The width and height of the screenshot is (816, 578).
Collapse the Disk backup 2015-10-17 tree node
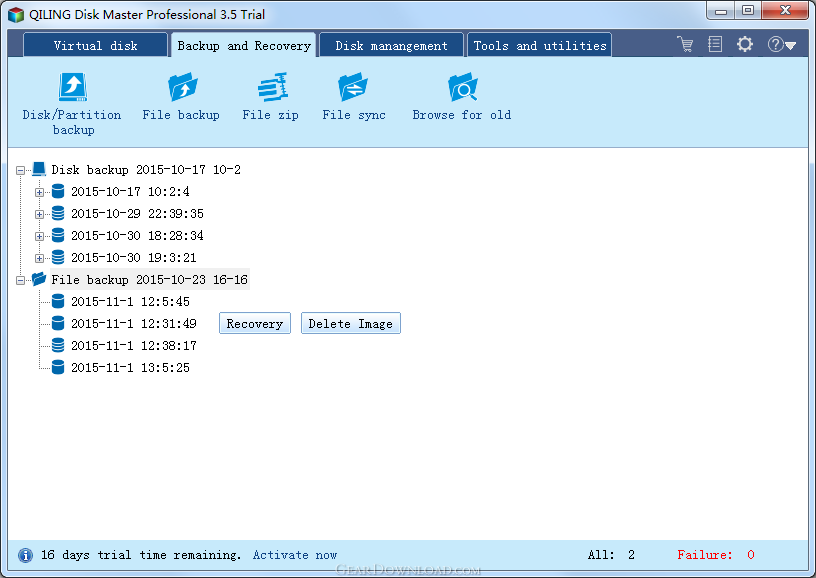[x=20, y=170]
